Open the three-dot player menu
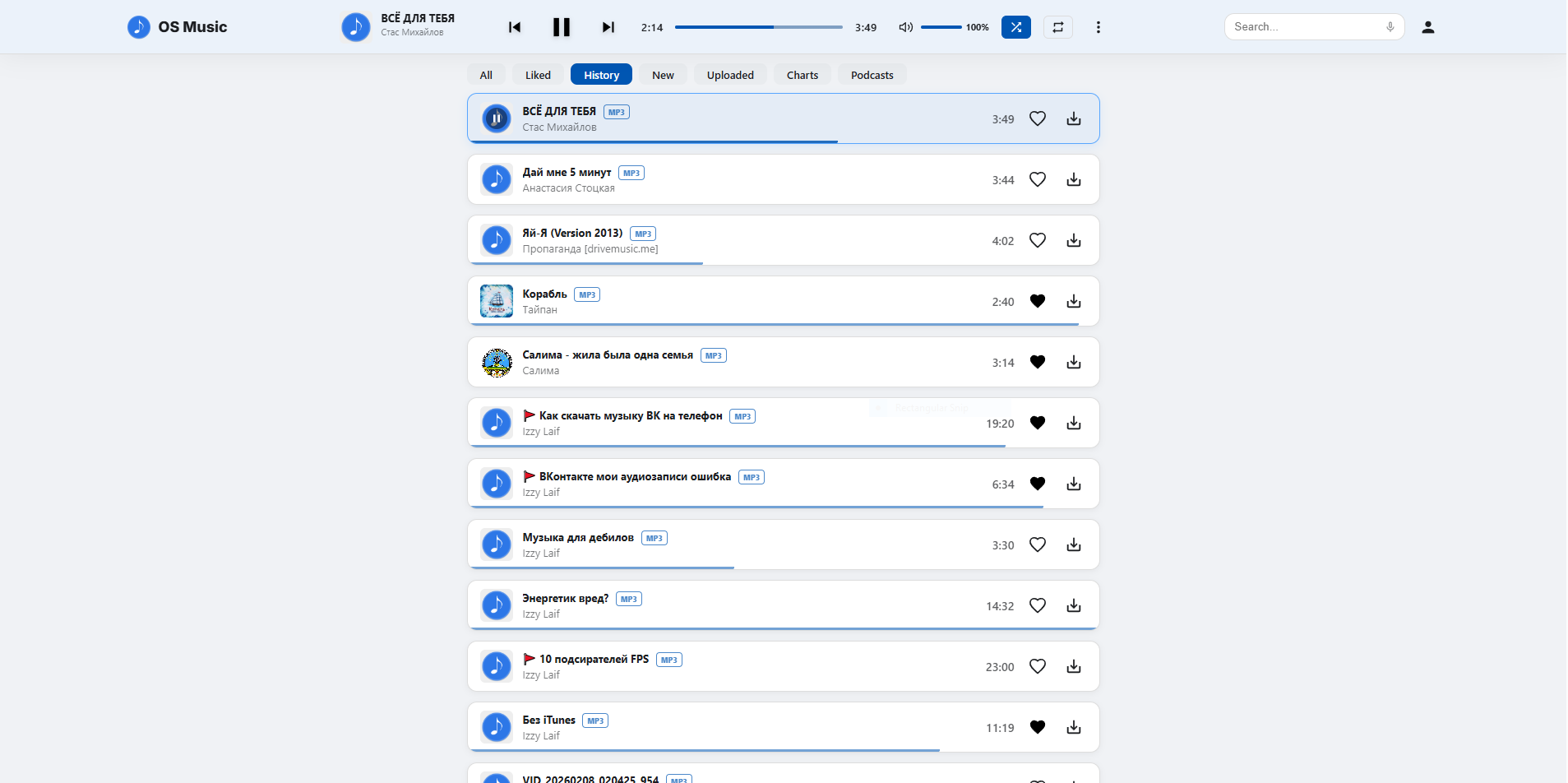 (x=1098, y=27)
